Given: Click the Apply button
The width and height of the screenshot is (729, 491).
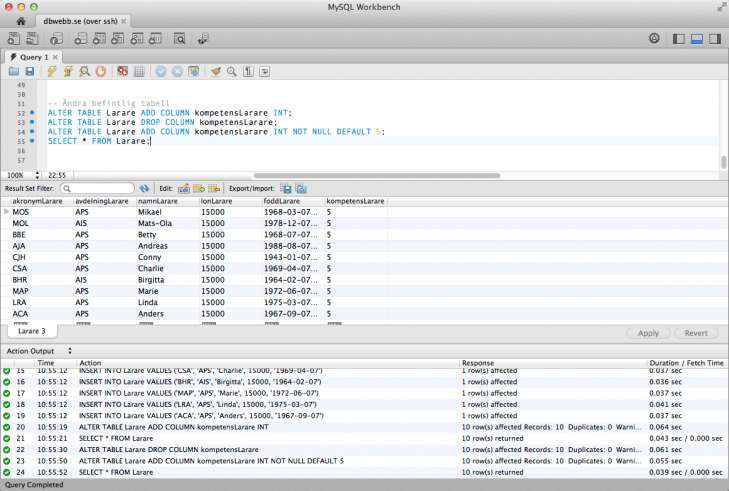Looking at the screenshot, I should point(648,333).
